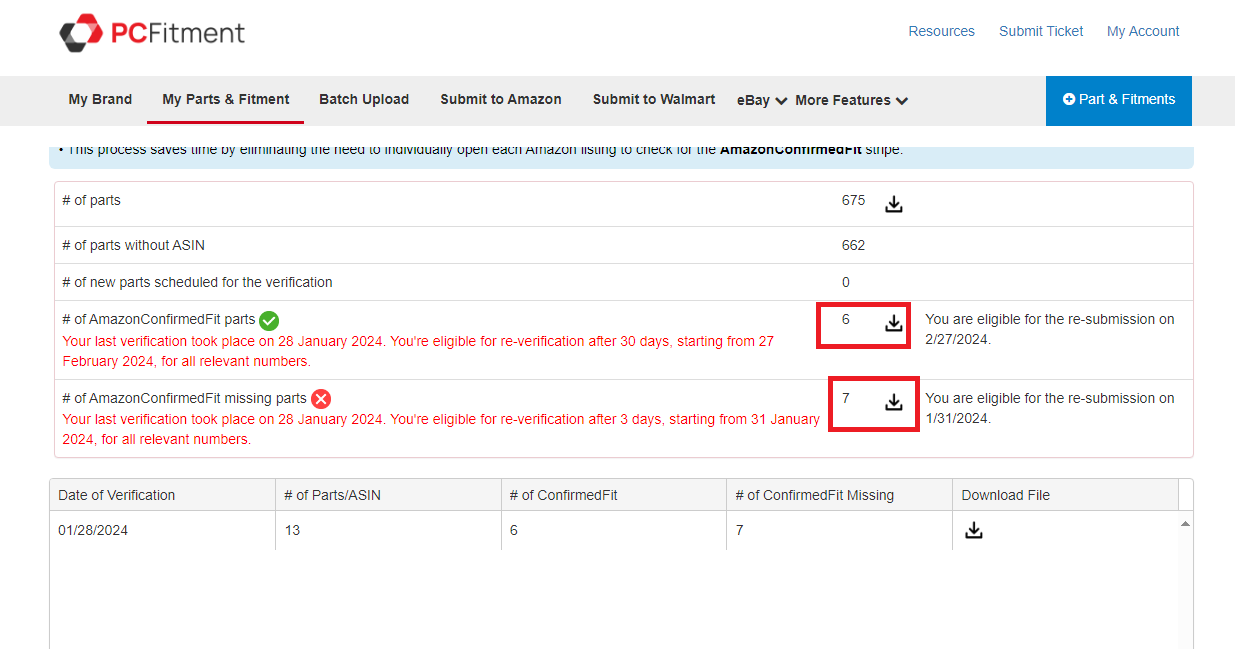Image resolution: width=1235 pixels, height=649 pixels.
Task: Click the table scrollbar up arrow
Action: 1185,521
